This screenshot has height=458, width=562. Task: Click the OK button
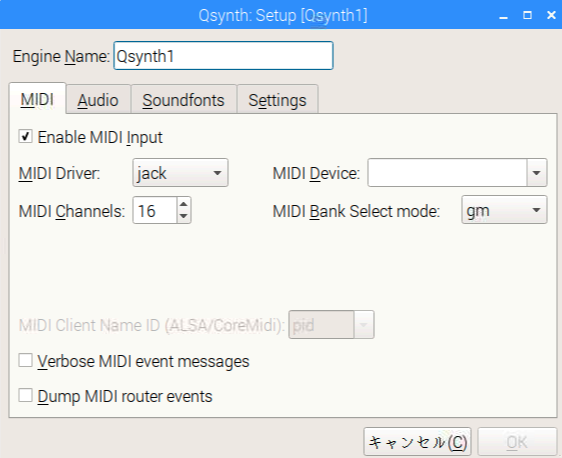tap(517, 442)
